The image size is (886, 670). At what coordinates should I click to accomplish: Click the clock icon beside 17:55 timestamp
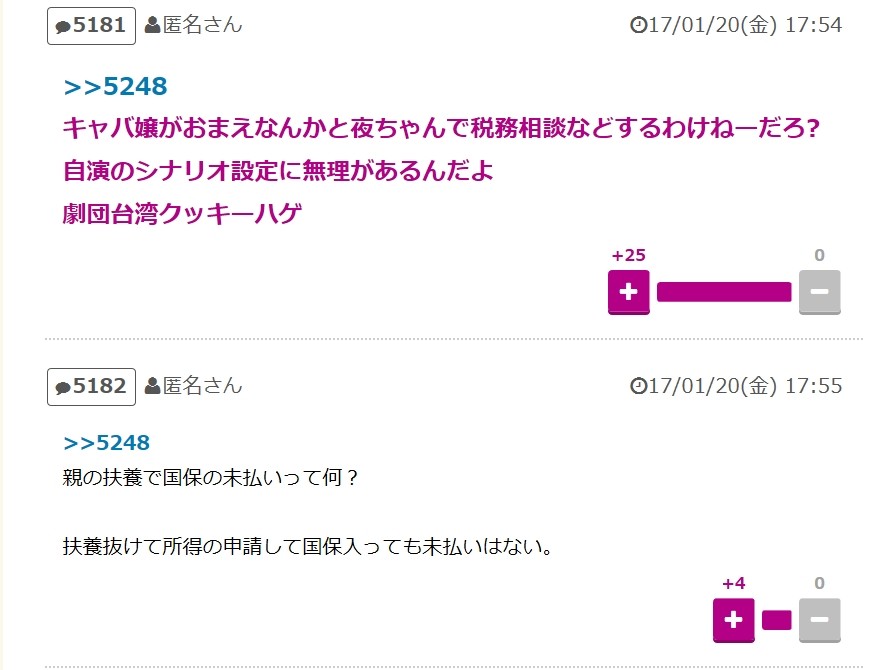[638, 386]
